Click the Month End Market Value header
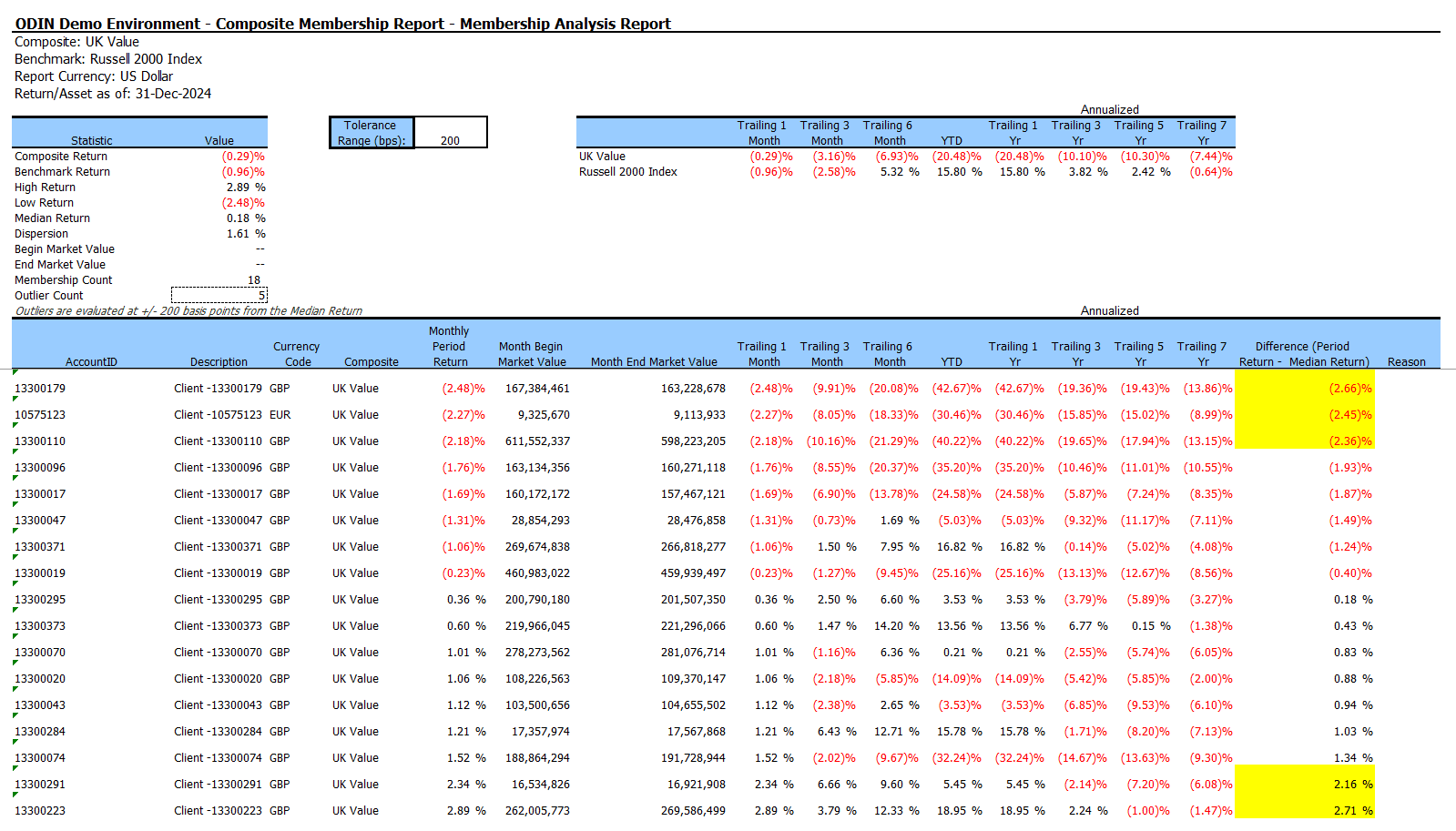Screen dimensions: 1456x831 (x=654, y=361)
